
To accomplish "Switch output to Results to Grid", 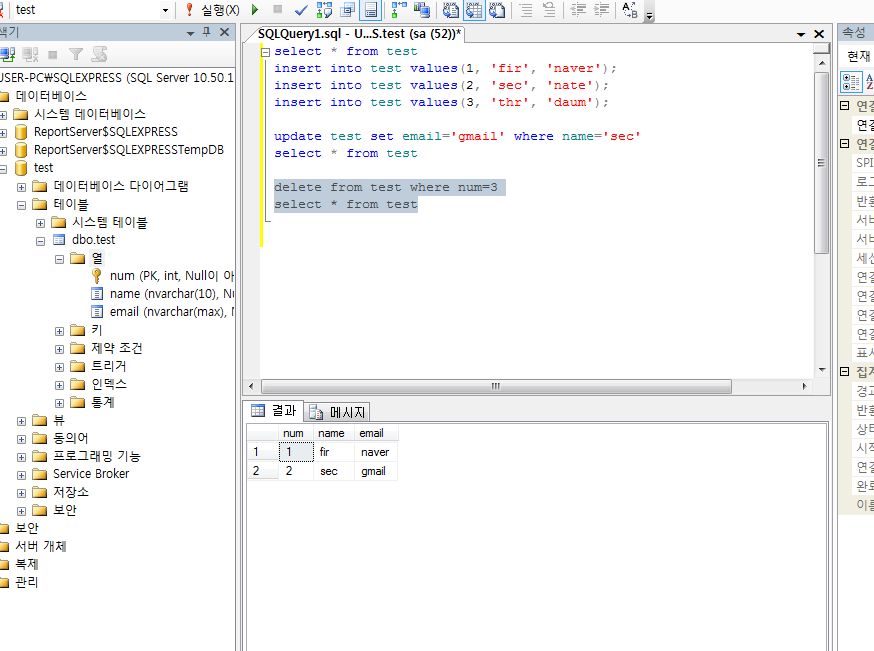I will coord(474,9).
